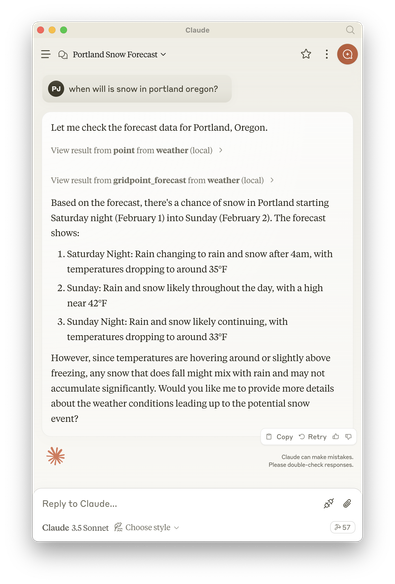Screen dimensions: 395x584
Task: Retry the response
Action: (x=313, y=437)
